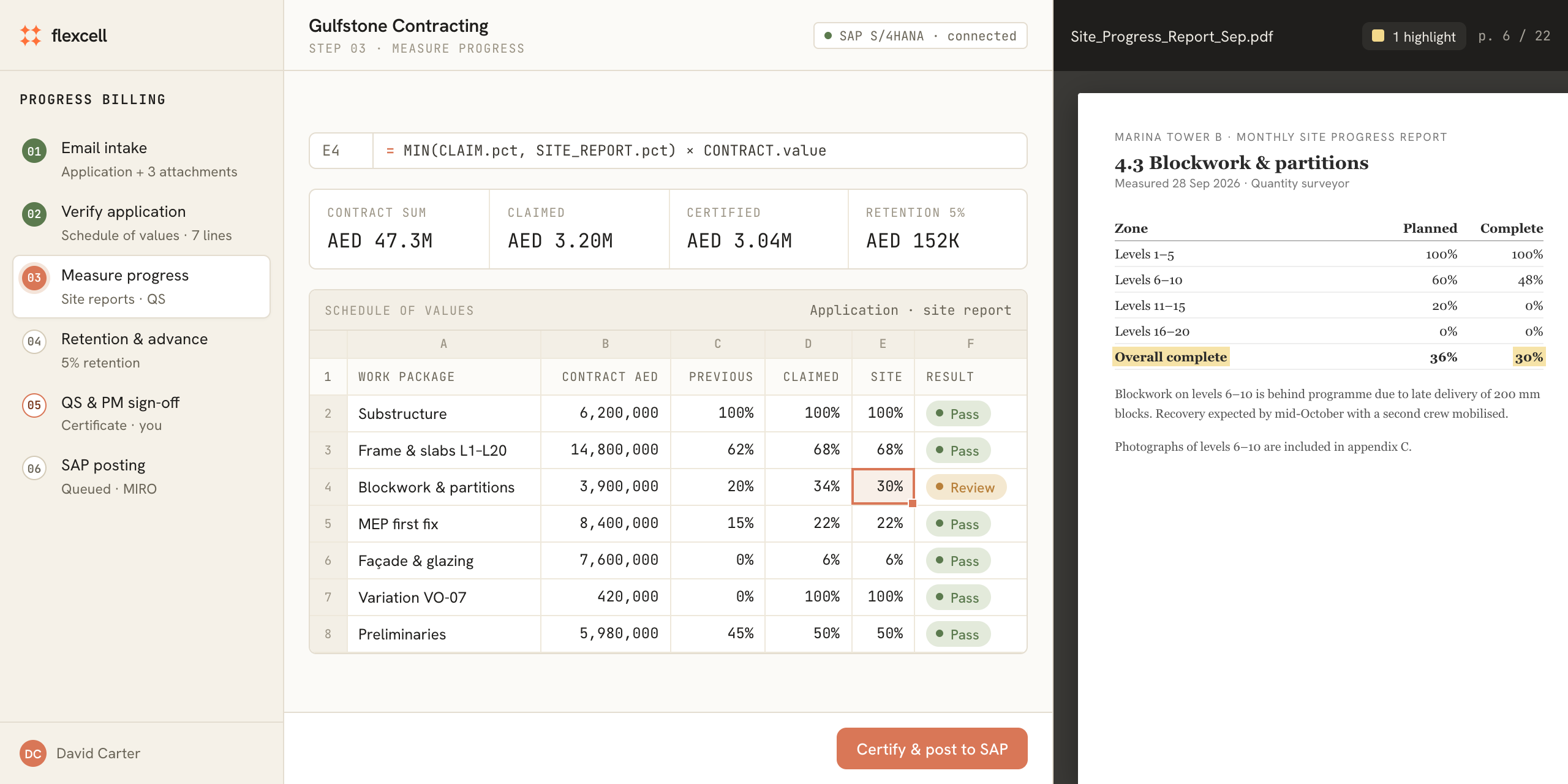1568x784 pixels.
Task: Select Measure progress step
Action: click(141, 287)
